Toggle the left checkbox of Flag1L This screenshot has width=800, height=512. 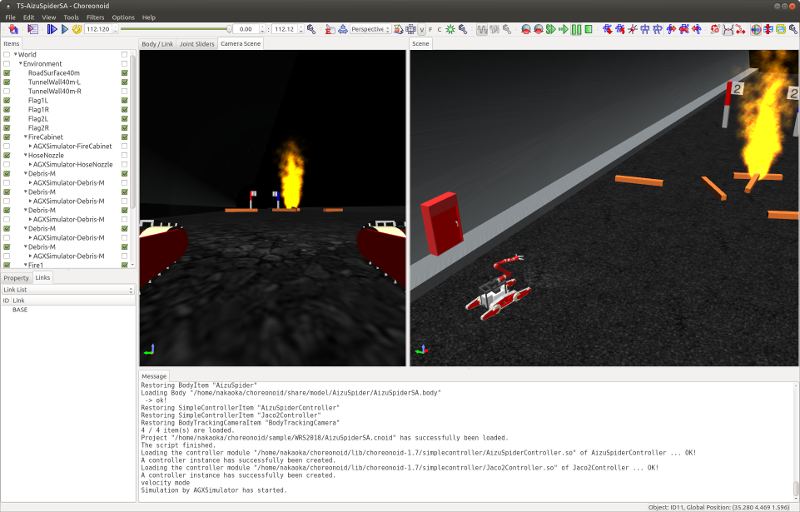click(7, 100)
